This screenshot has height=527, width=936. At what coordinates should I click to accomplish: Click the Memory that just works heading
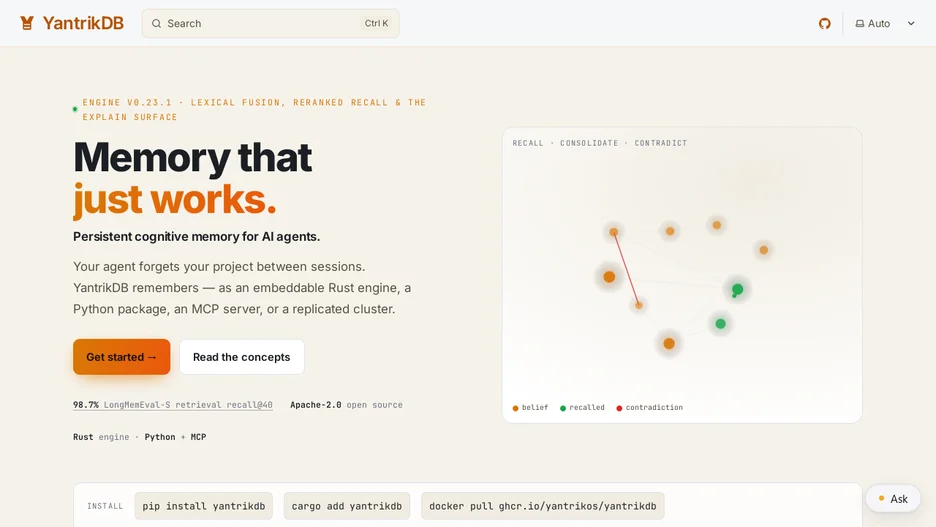193,178
